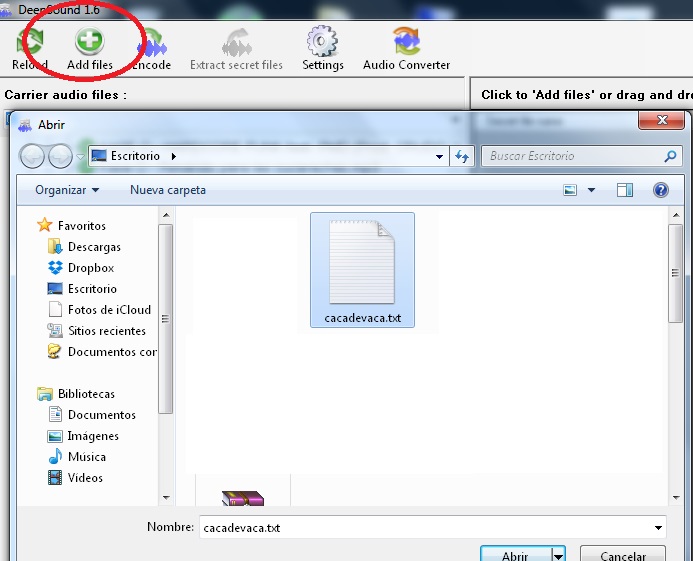Open Settings gear icon in DeepSound
Viewport: 693px width, 561px height.
322,42
